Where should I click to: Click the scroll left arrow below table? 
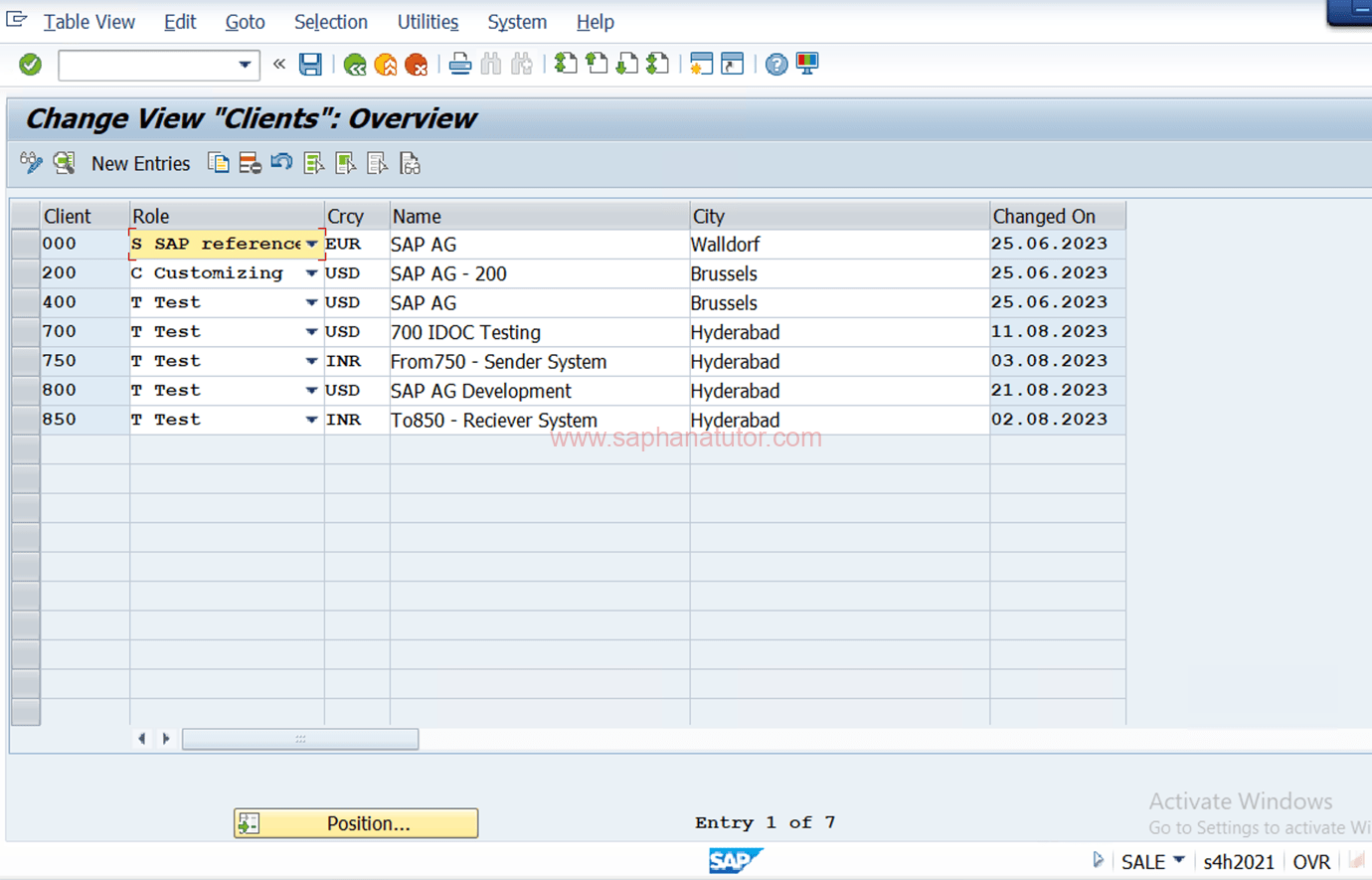tap(142, 739)
